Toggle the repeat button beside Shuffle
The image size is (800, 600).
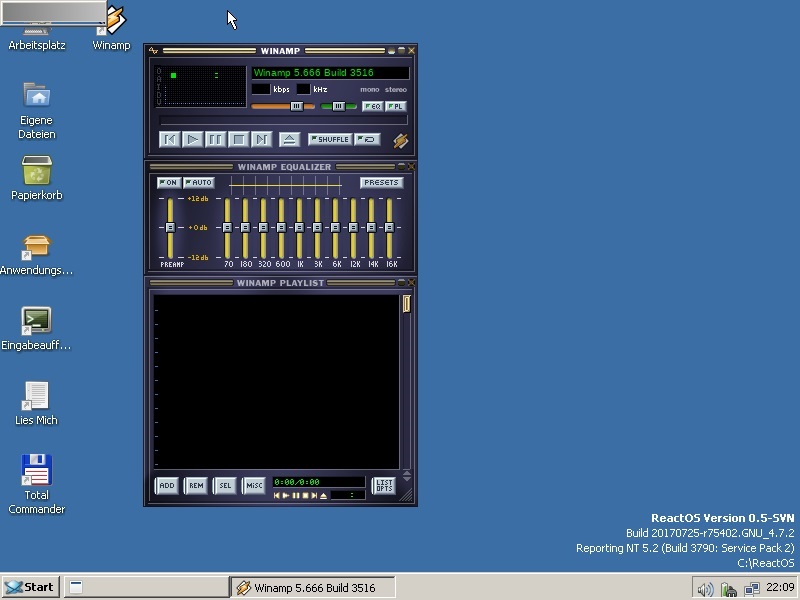tap(367, 140)
